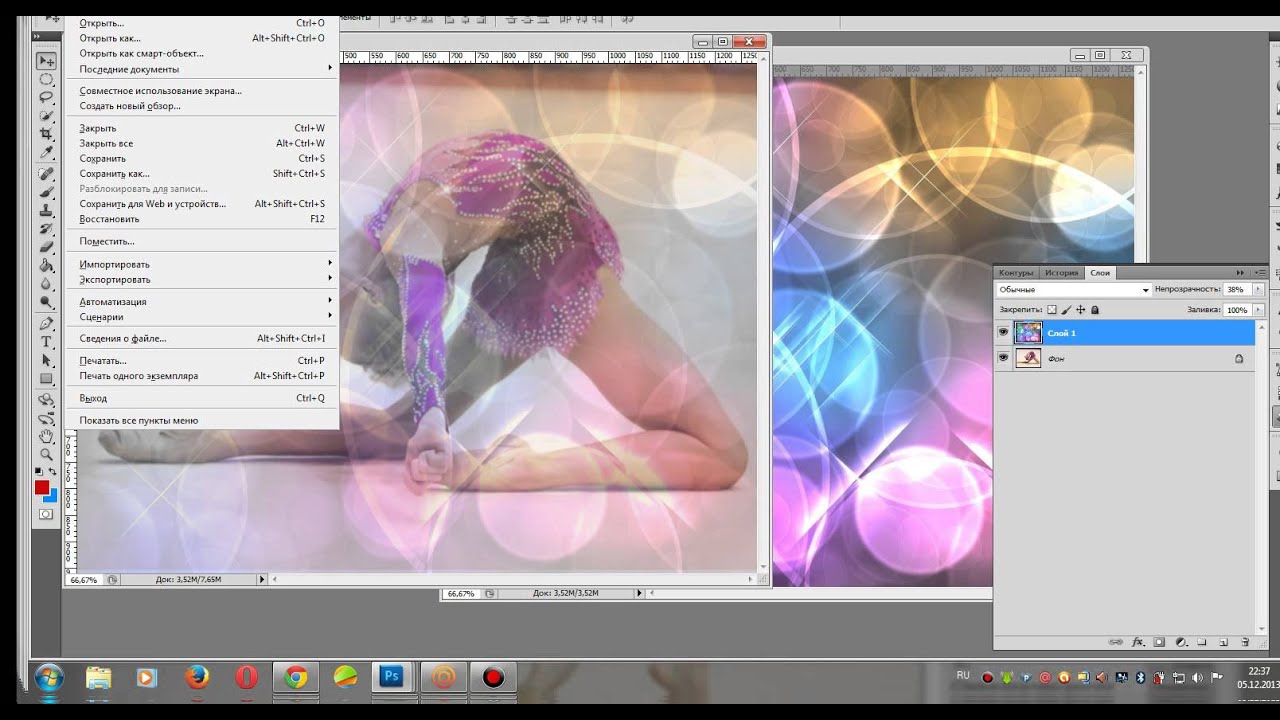The height and width of the screenshot is (720, 1280).
Task: Click the Сохранить как... menu item
Action: (x=114, y=174)
